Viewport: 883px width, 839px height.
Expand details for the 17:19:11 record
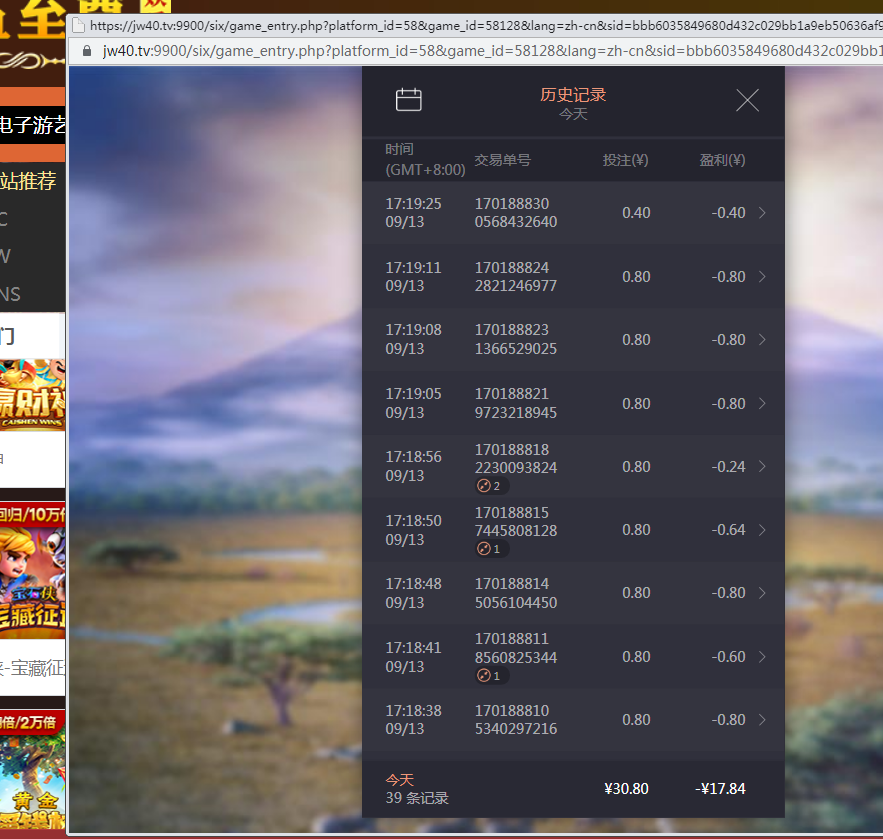[x=762, y=276]
